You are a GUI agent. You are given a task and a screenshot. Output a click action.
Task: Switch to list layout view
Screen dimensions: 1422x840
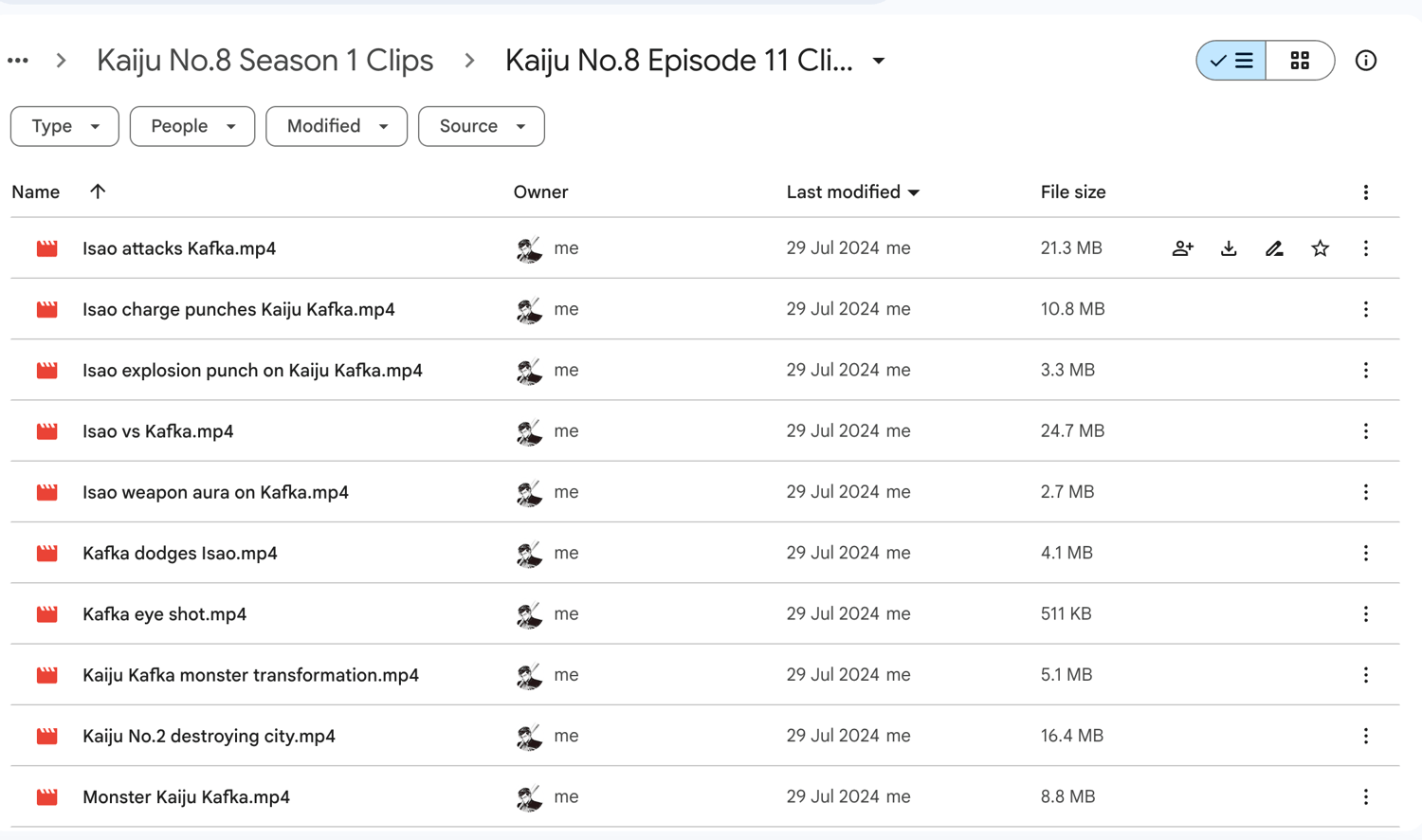click(x=1231, y=61)
